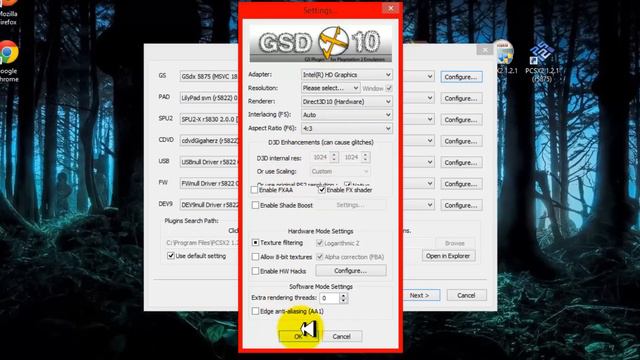Click Configure for the SPU2 plugin
This screenshot has height=360, width=640.
point(461,120)
